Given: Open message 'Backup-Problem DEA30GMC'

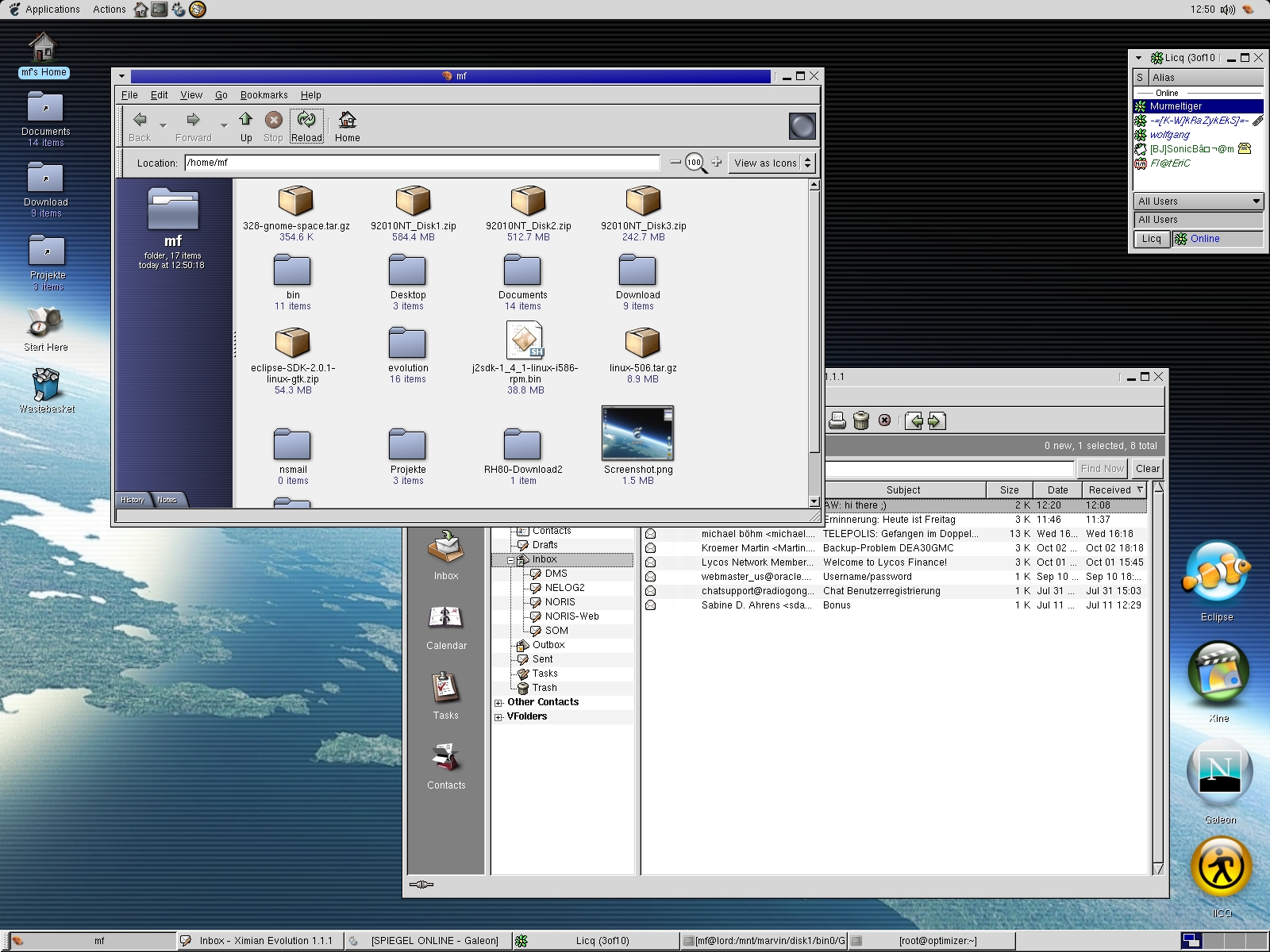Looking at the screenshot, I should tap(887, 548).
